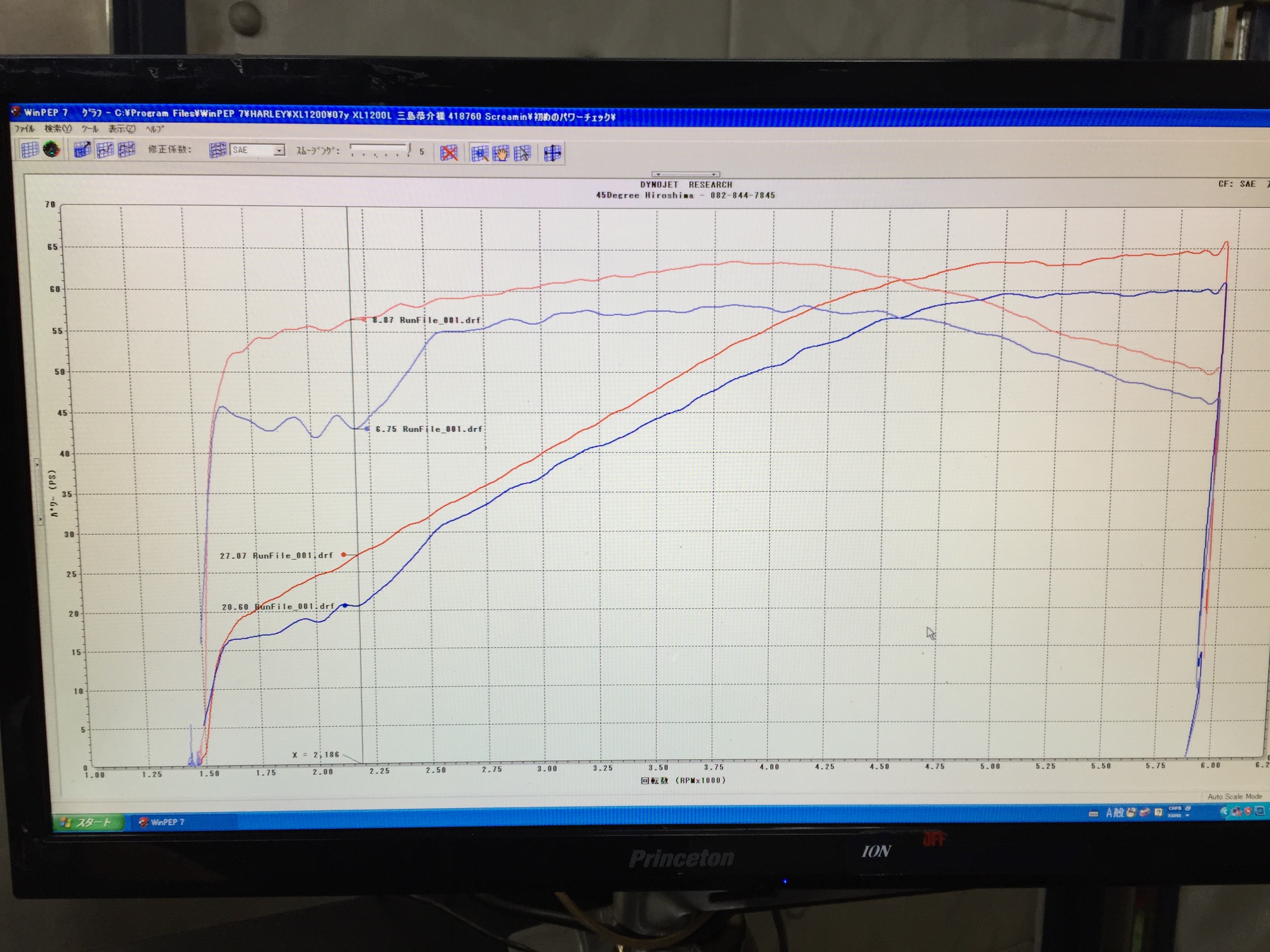Open the SAE correction factor dropdown
The height and width of the screenshot is (952, 1270).
279,150
